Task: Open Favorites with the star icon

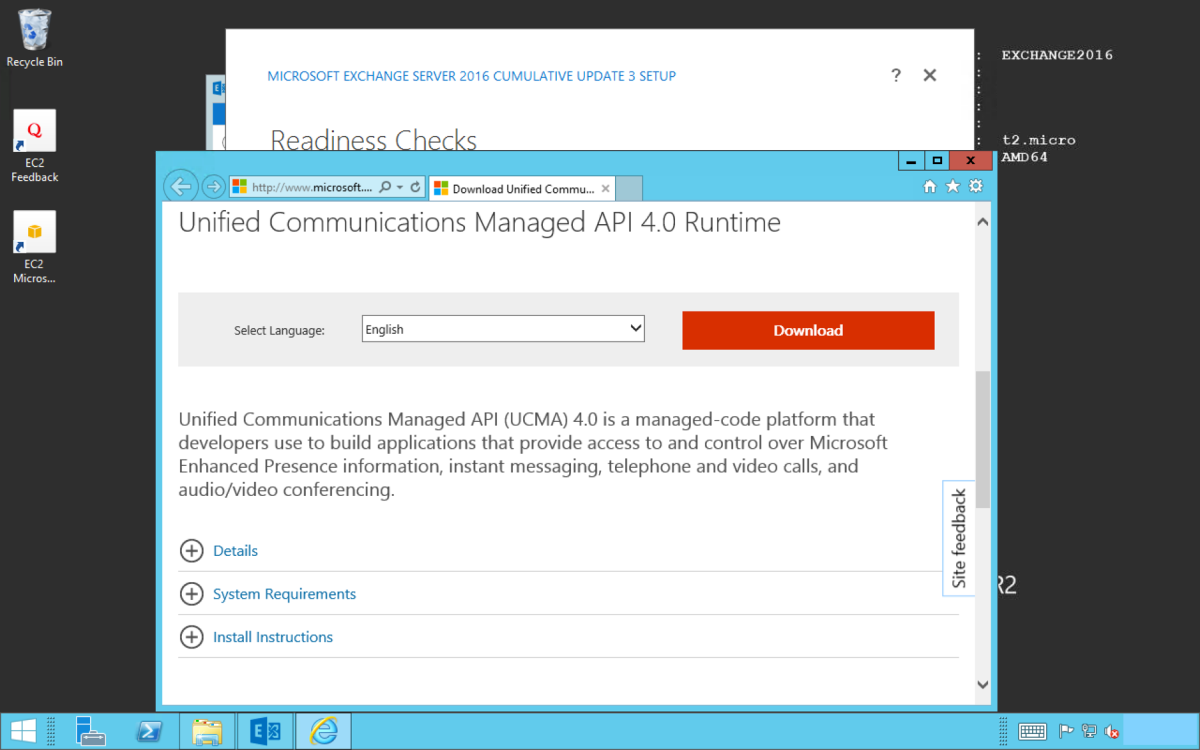Action: point(953,187)
